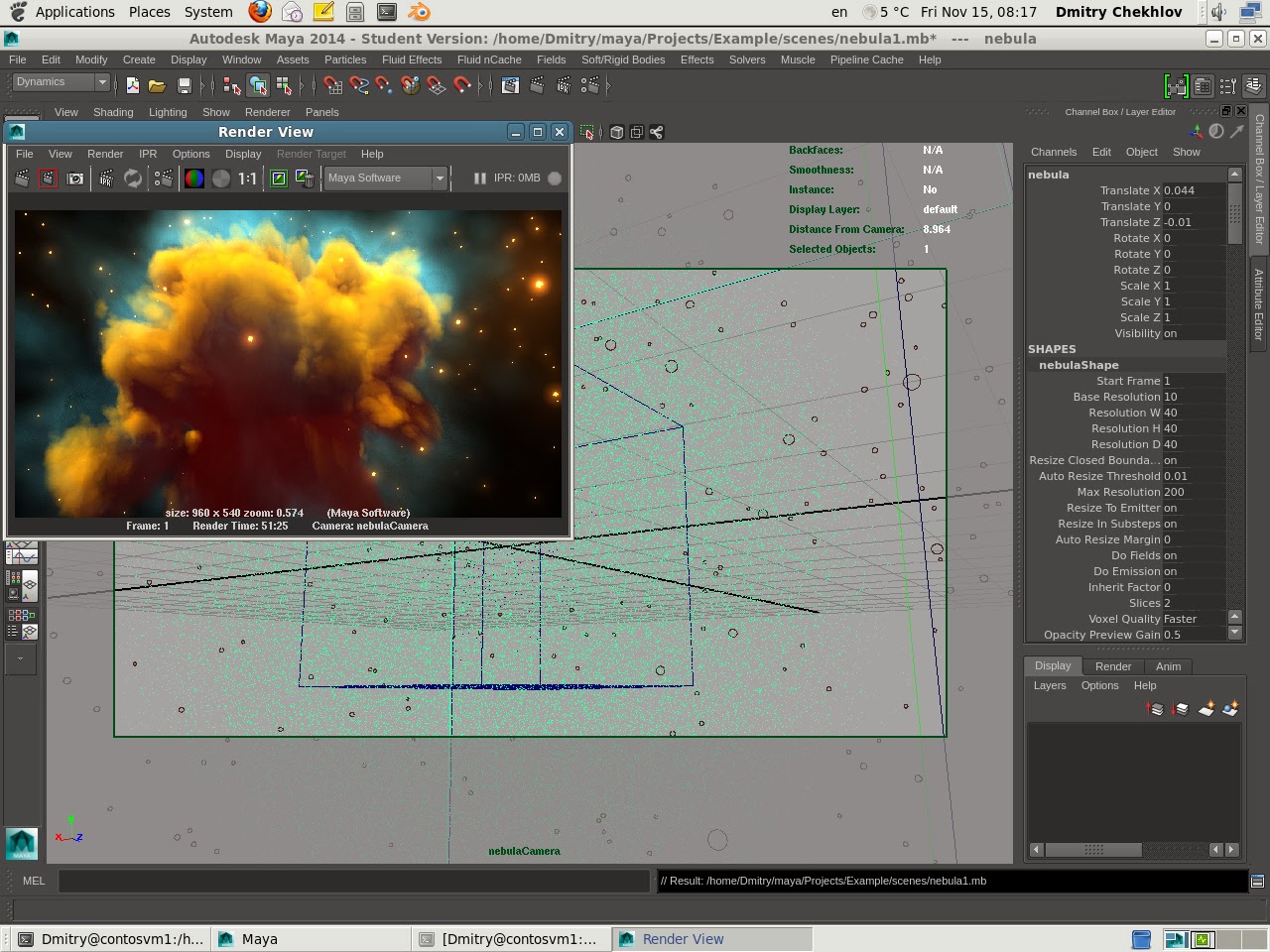Switch to the Anim layer tab
The height and width of the screenshot is (952, 1270).
click(1168, 666)
